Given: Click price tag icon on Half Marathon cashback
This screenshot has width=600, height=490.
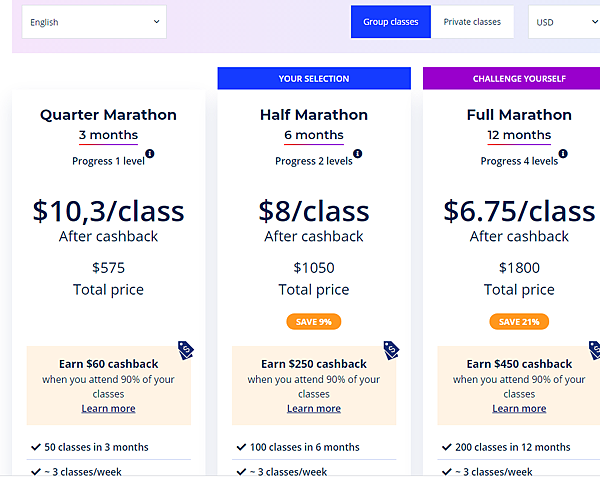Looking at the screenshot, I should point(390,349).
